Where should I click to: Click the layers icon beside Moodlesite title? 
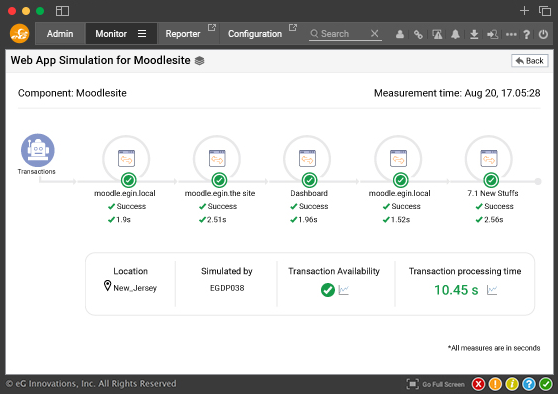(x=199, y=61)
